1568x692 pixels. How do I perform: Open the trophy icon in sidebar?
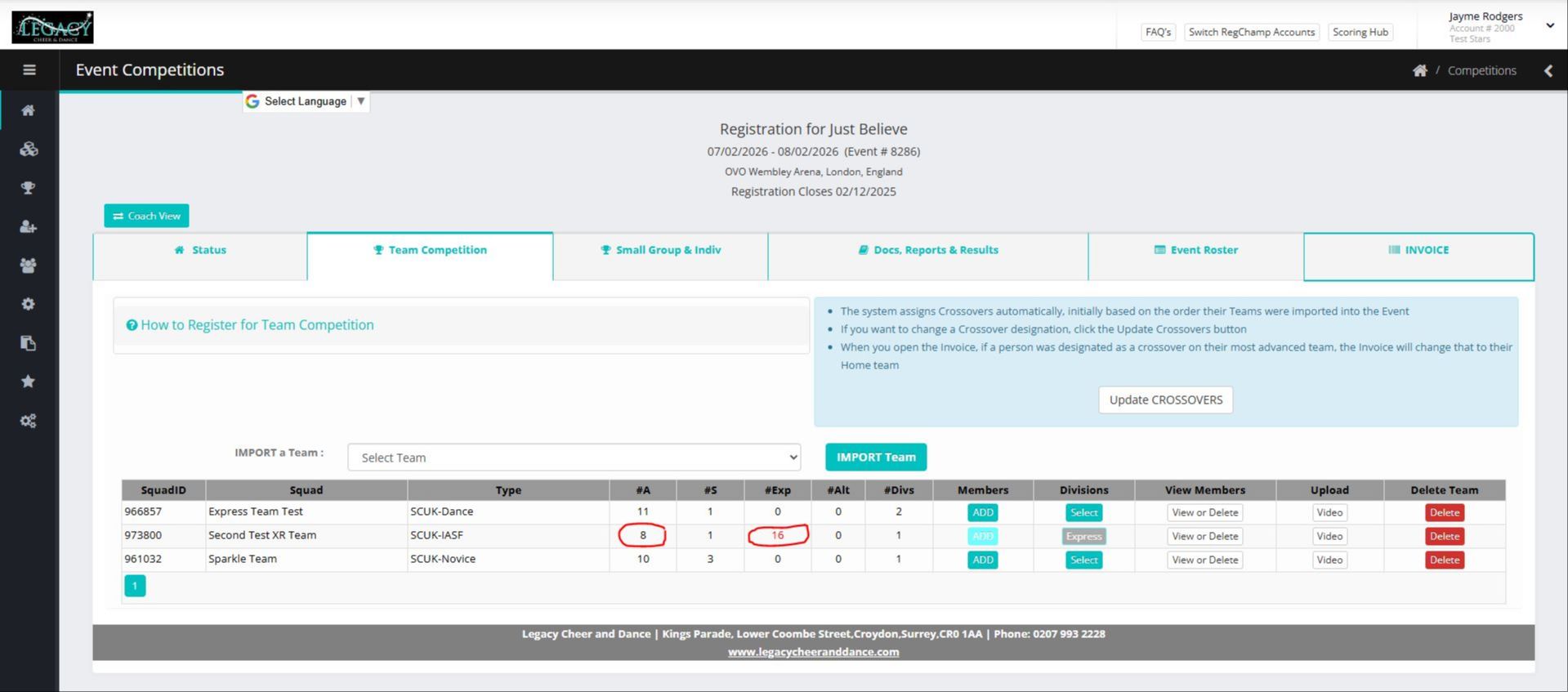coord(29,188)
